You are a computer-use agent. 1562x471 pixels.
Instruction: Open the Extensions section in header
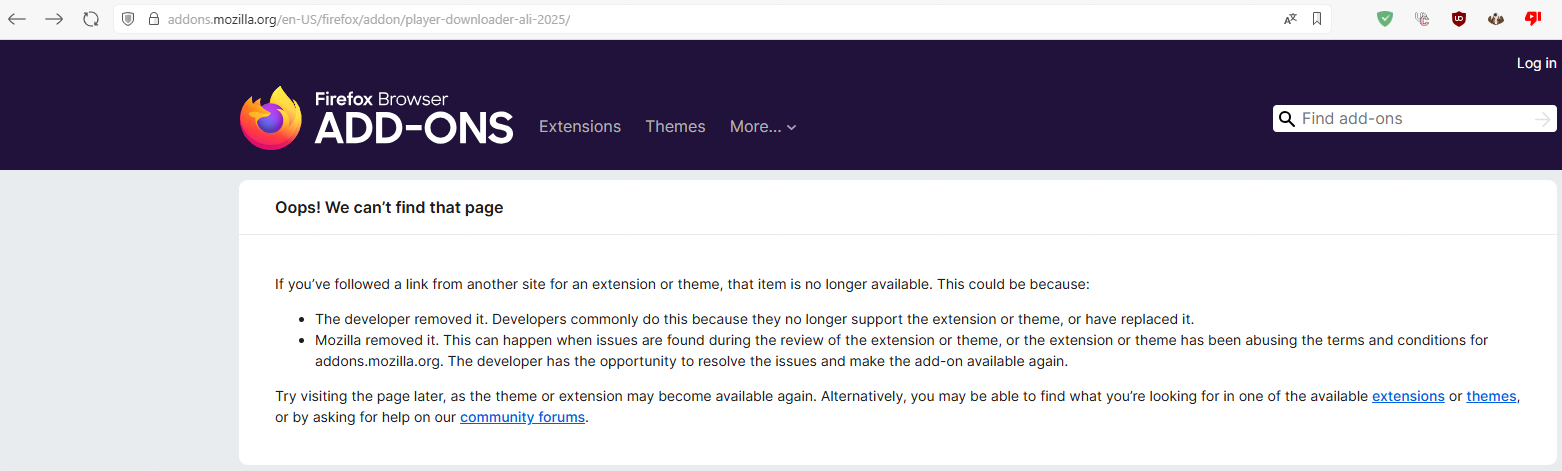pos(580,127)
